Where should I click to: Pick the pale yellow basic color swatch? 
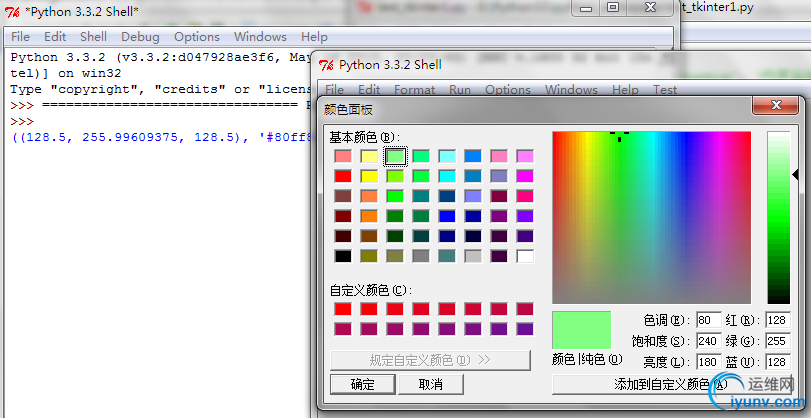click(x=369, y=156)
